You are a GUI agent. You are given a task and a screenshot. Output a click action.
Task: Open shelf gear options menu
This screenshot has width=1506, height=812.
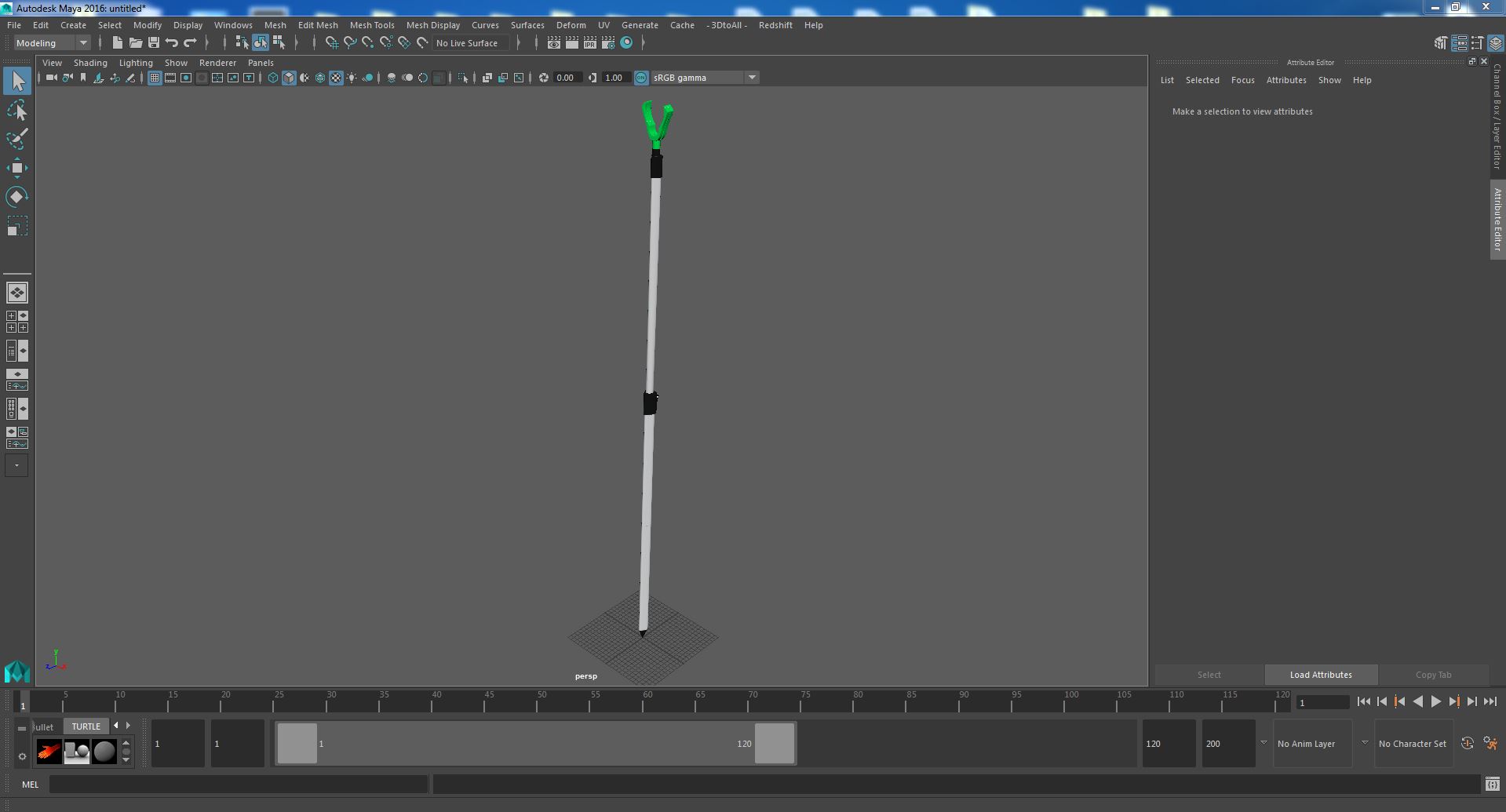click(22, 756)
